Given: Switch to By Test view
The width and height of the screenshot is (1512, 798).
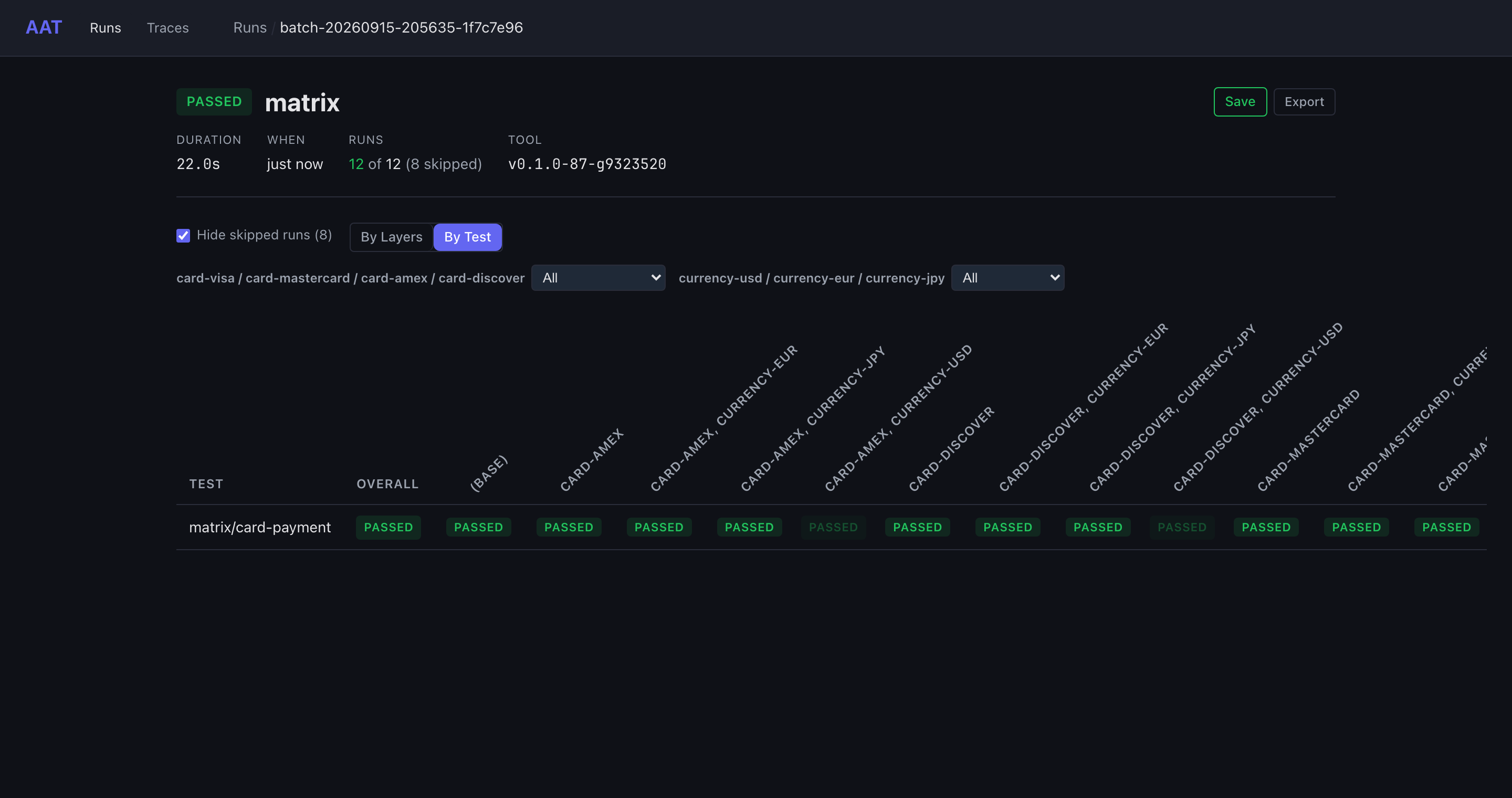Looking at the screenshot, I should 467,237.
